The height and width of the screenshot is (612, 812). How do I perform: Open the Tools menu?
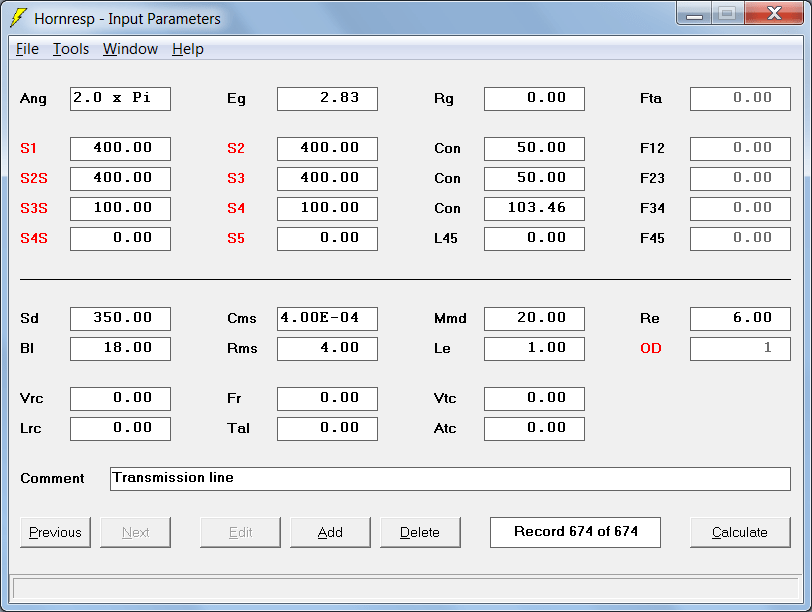tap(71, 49)
